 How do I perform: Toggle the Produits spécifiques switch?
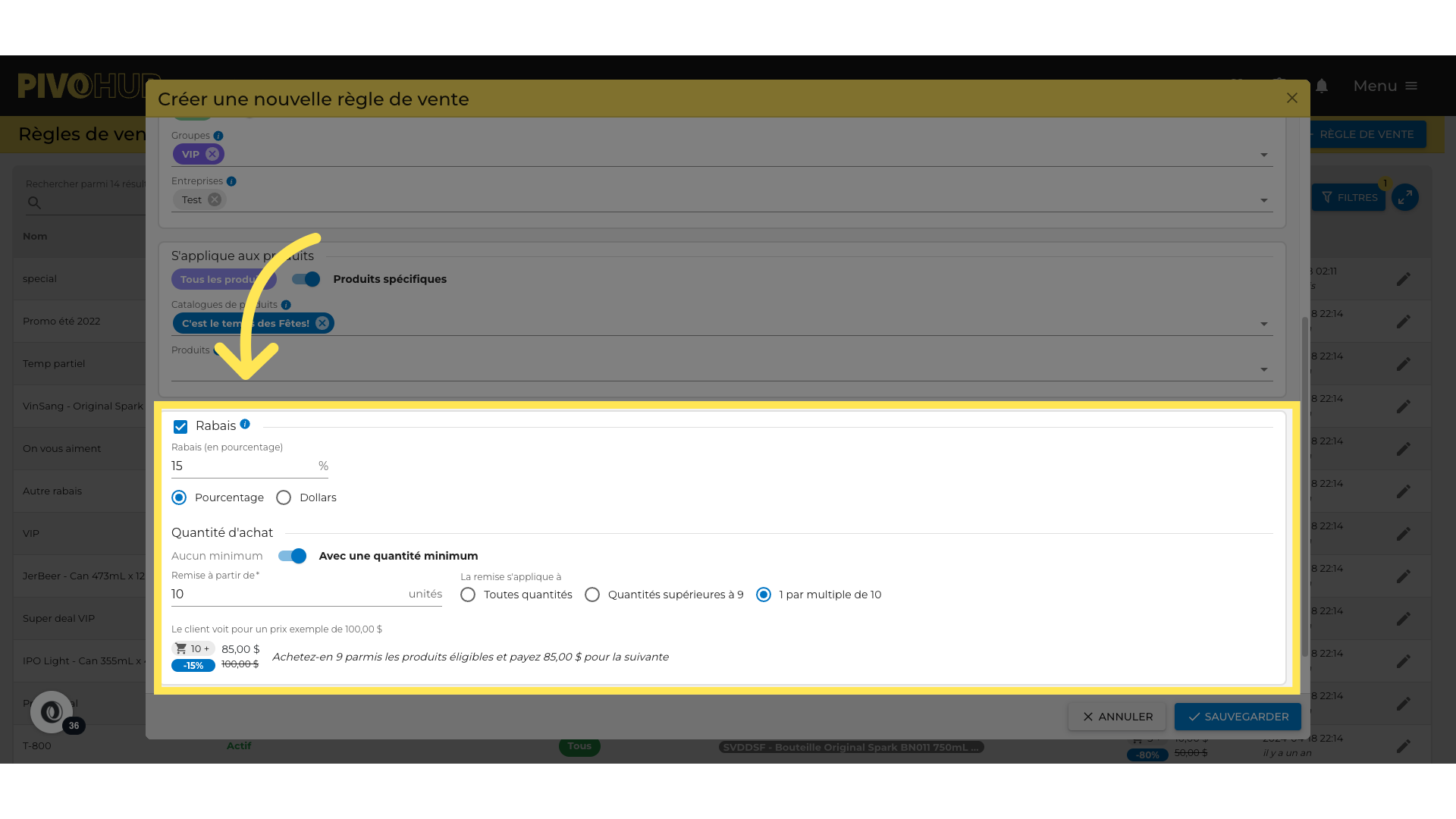pos(306,279)
